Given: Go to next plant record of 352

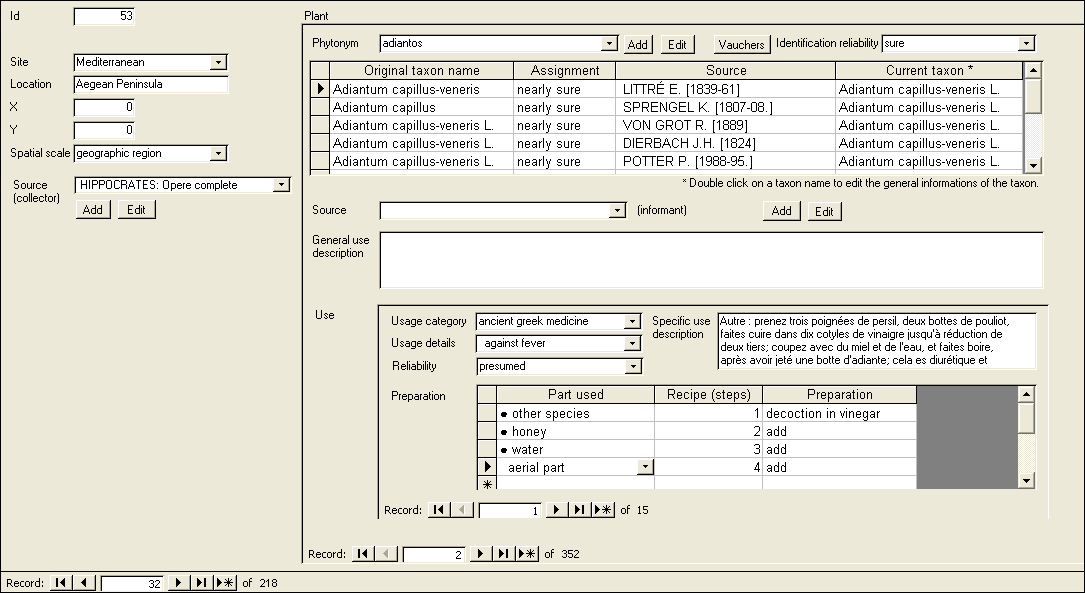Looking at the screenshot, I should coord(480,554).
